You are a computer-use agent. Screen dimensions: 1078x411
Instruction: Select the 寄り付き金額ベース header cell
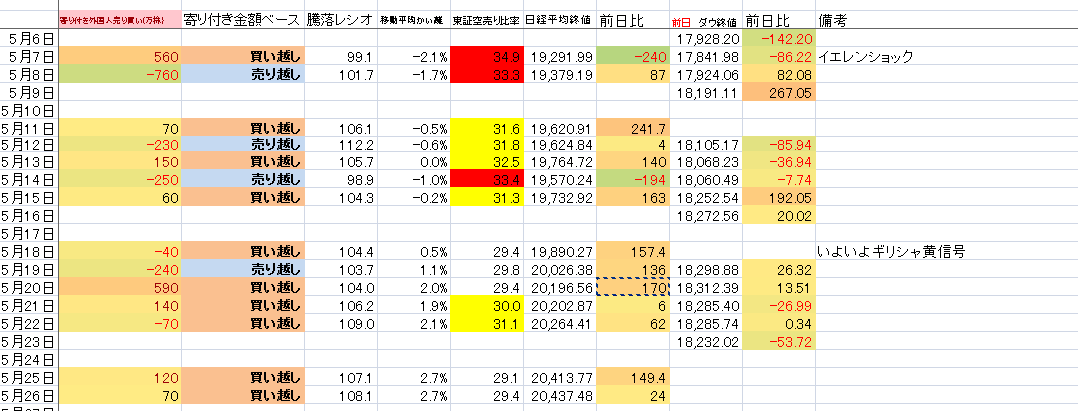[x=243, y=19]
